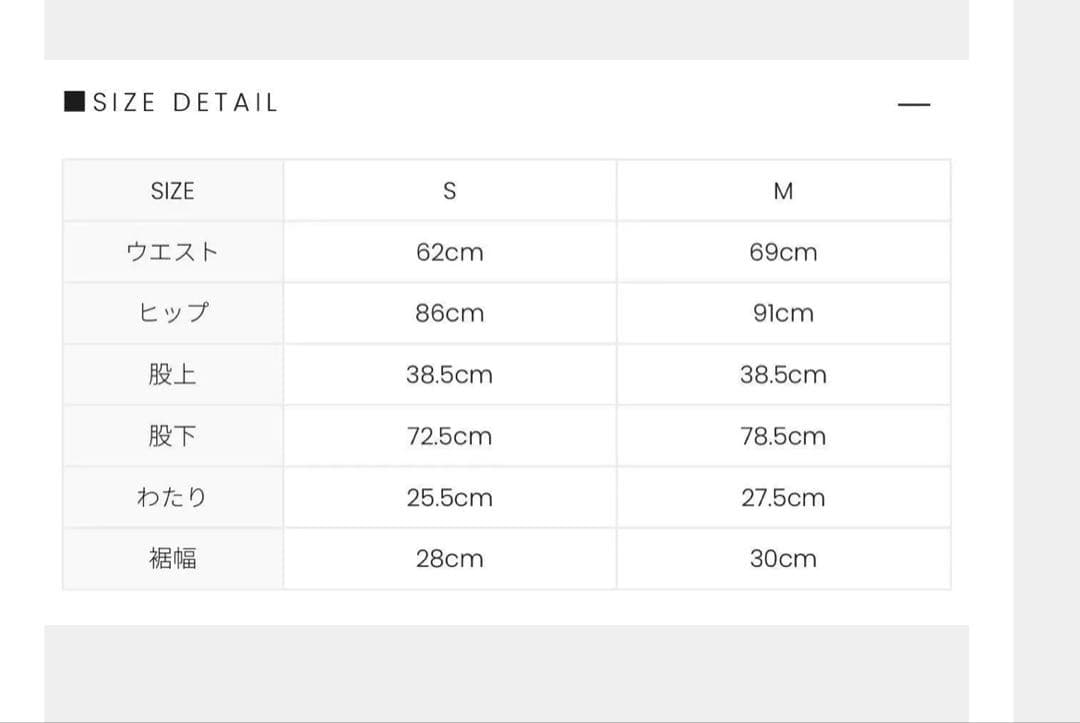Click the 裾幅 row label
The width and height of the screenshot is (1080, 723).
click(172, 558)
